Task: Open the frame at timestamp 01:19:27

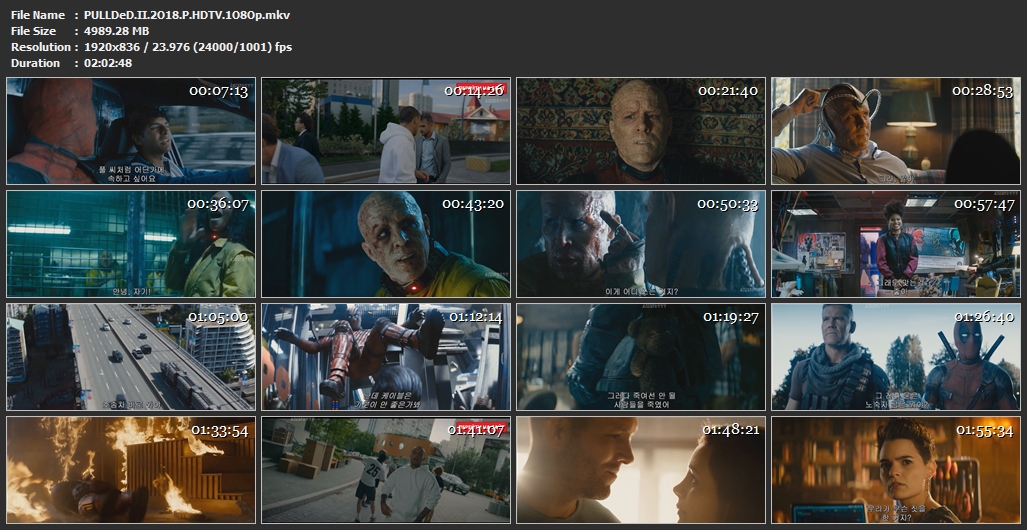Action: click(x=641, y=357)
